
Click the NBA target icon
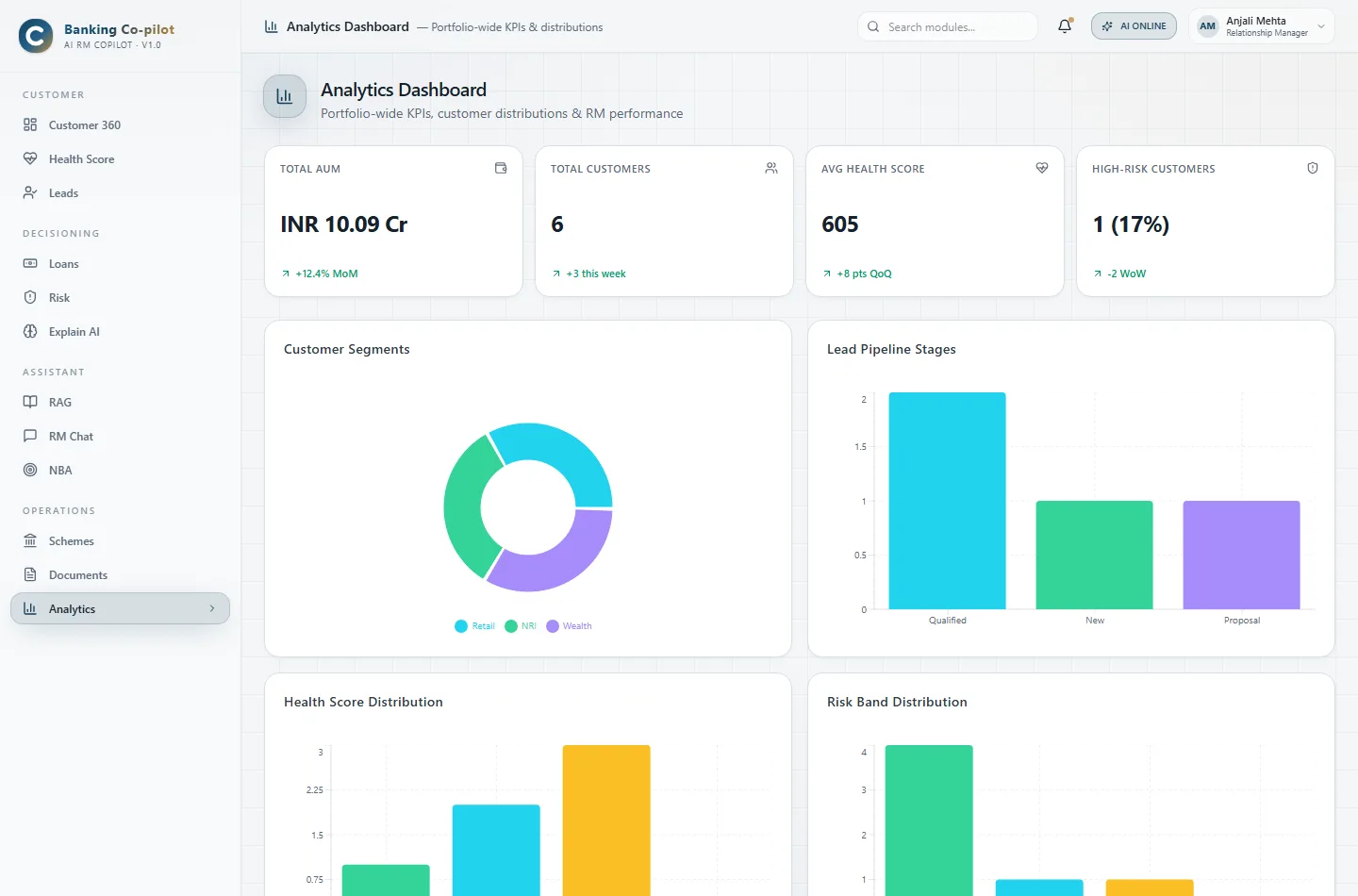30,470
